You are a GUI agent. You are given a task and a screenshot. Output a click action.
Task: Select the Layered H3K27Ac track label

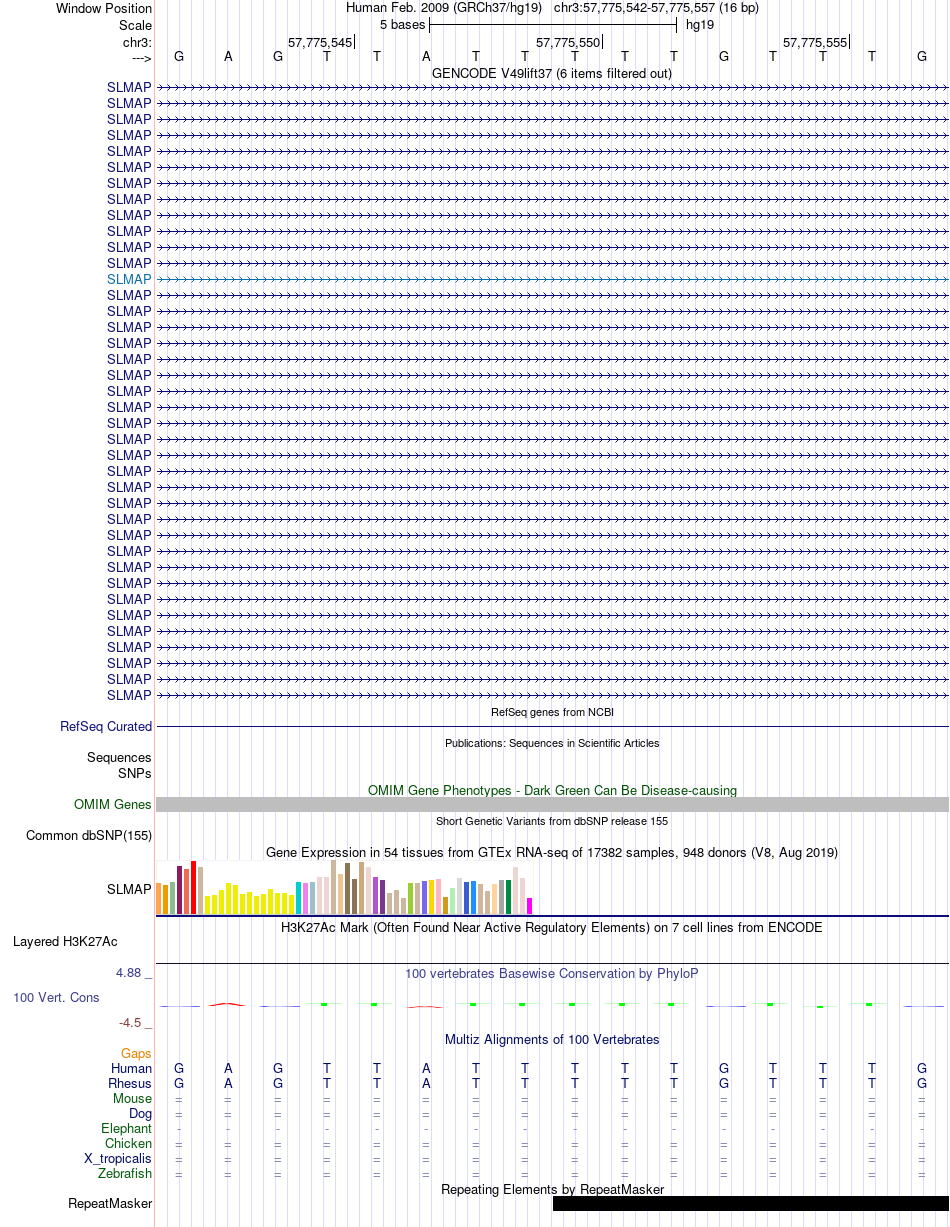pos(65,942)
